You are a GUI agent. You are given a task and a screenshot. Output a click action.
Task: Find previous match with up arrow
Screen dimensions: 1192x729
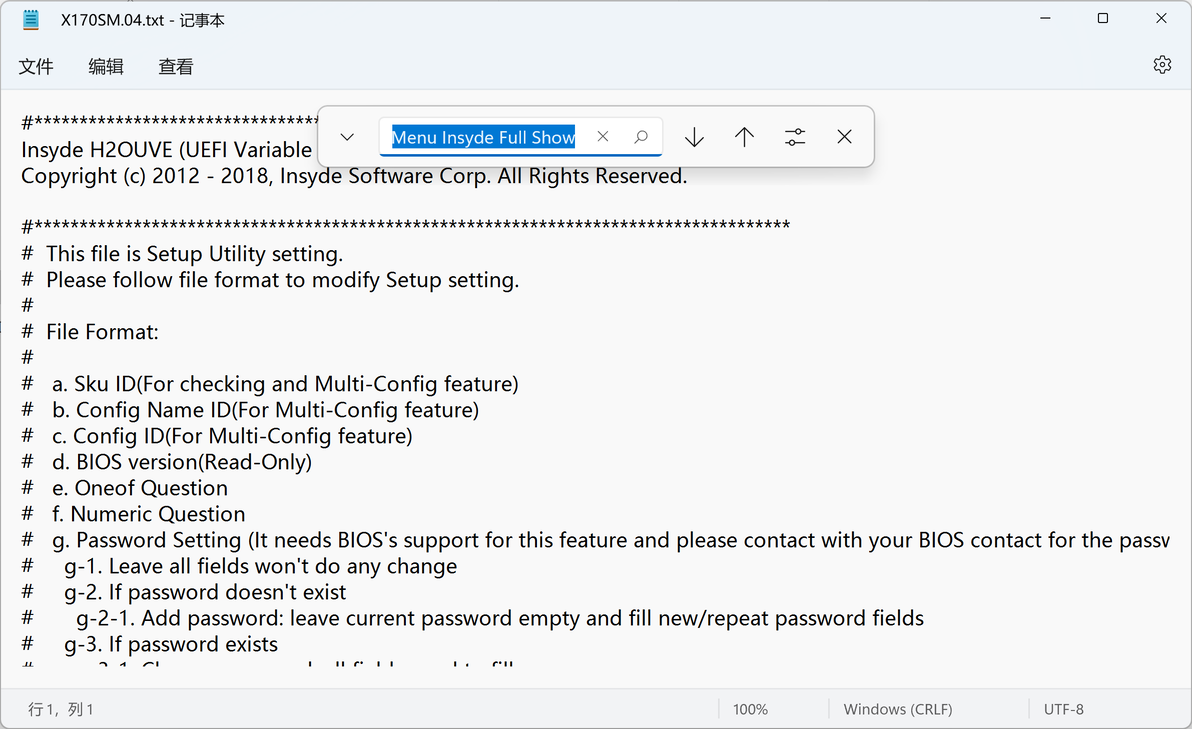744,137
